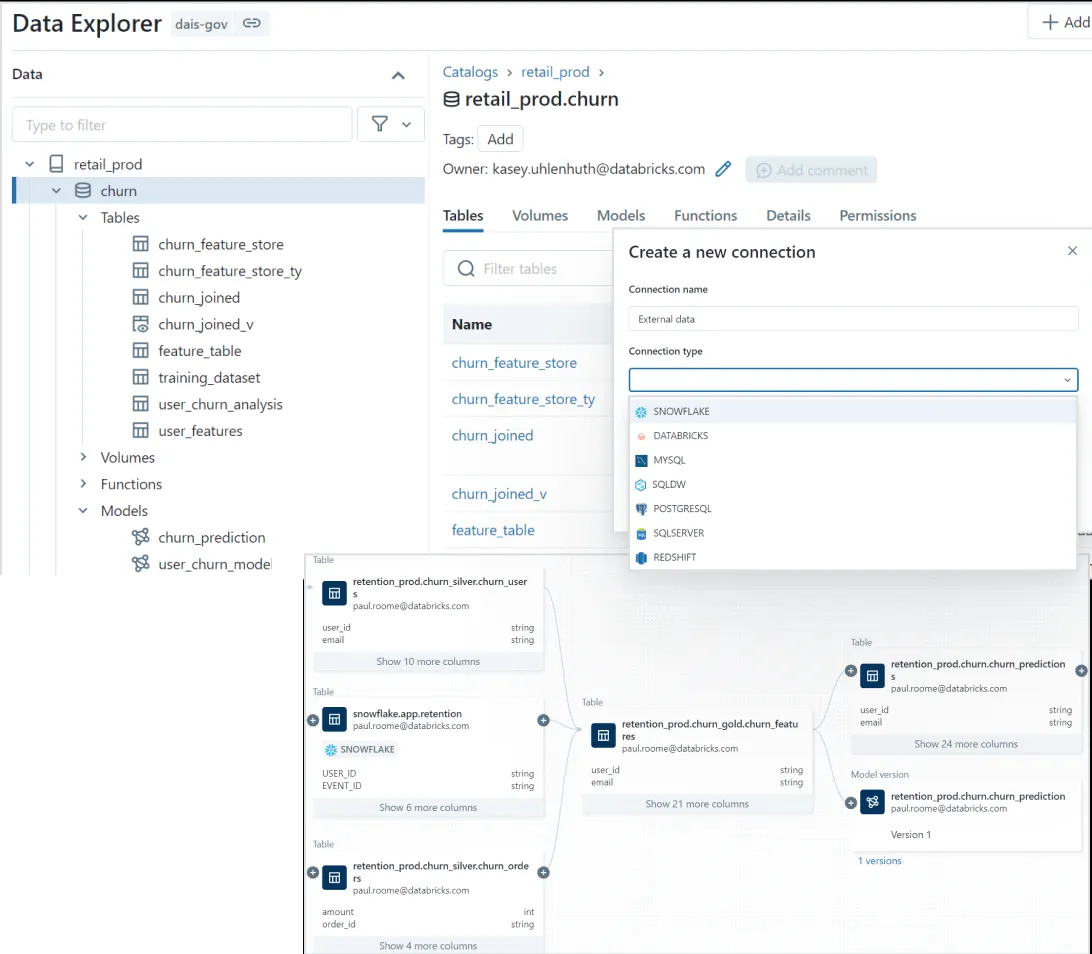1092x954 pixels.
Task: Click churn schema database icon in tree
Action: [x=83, y=190]
